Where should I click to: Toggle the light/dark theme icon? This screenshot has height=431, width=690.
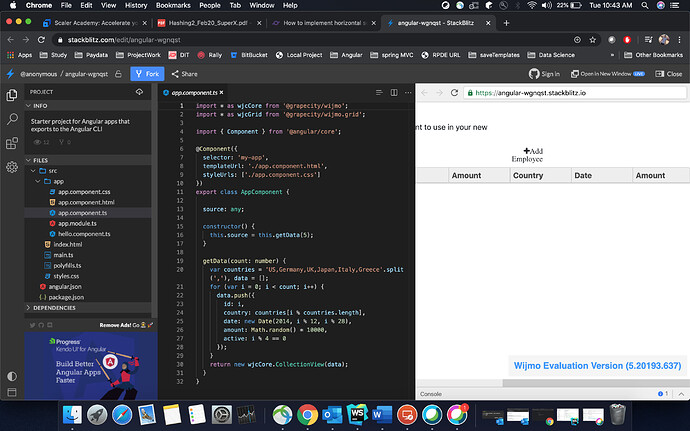tap(12, 376)
